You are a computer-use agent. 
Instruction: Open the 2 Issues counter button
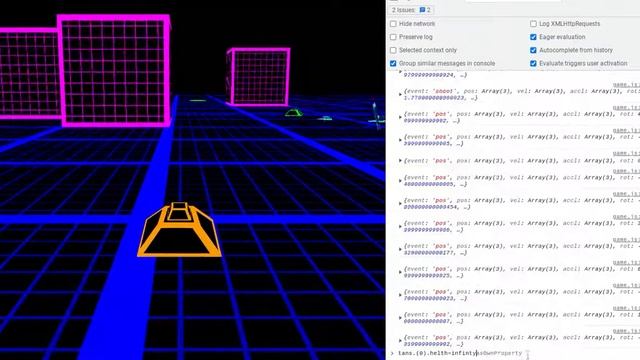(x=411, y=10)
